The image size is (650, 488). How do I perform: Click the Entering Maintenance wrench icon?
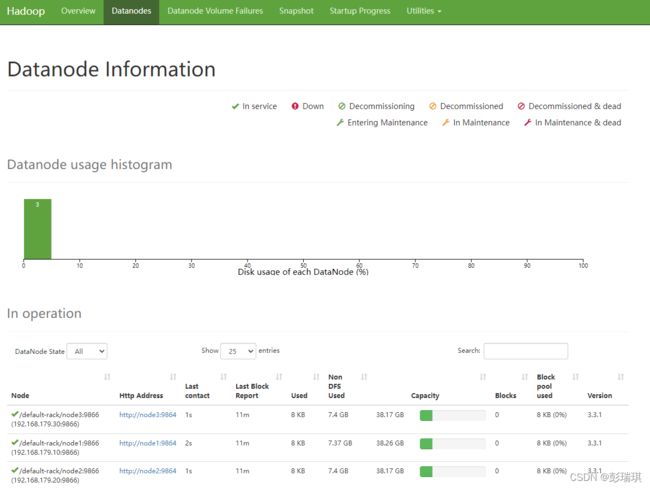[340, 123]
